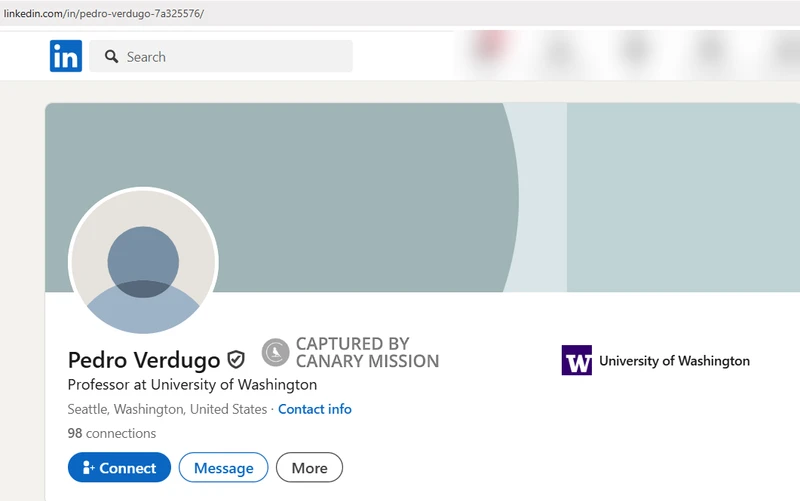Image resolution: width=800 pixels, height=501 pixels.
Task: Select the 'Seattle, Washington, United States' location text
Action: point(167,409)
